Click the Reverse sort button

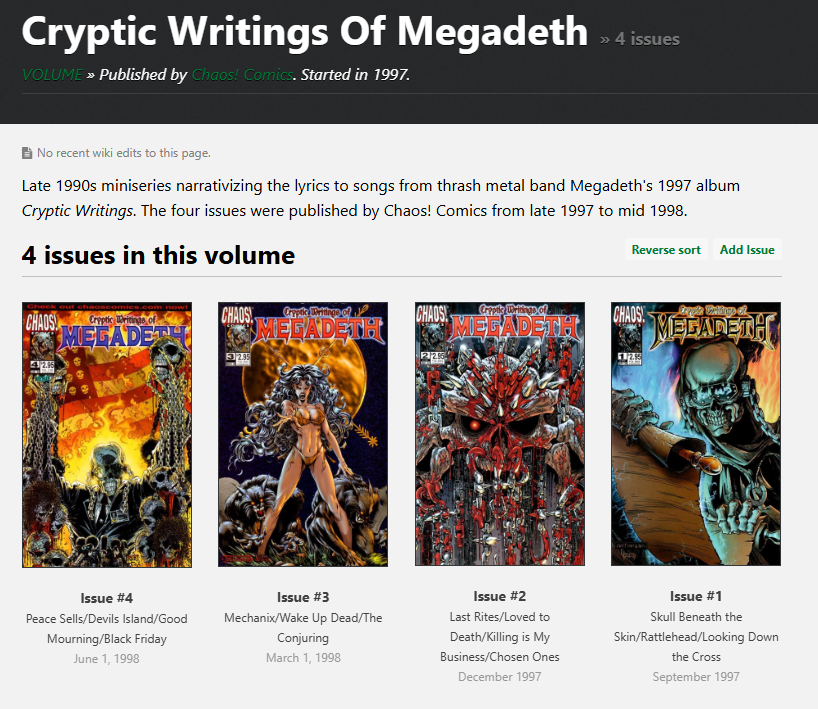(666, 250)
